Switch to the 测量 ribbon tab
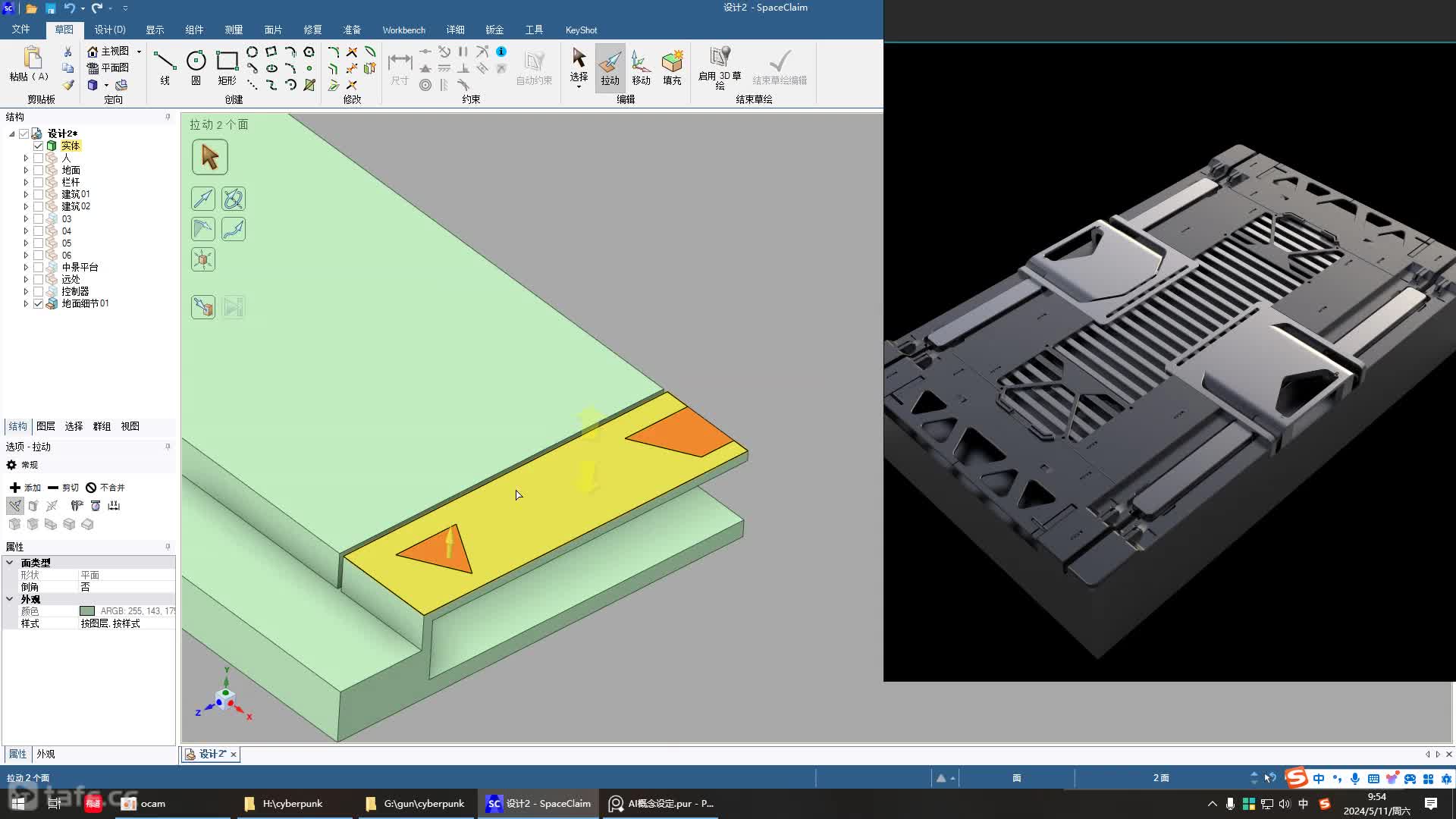 [x=234, y=30]
